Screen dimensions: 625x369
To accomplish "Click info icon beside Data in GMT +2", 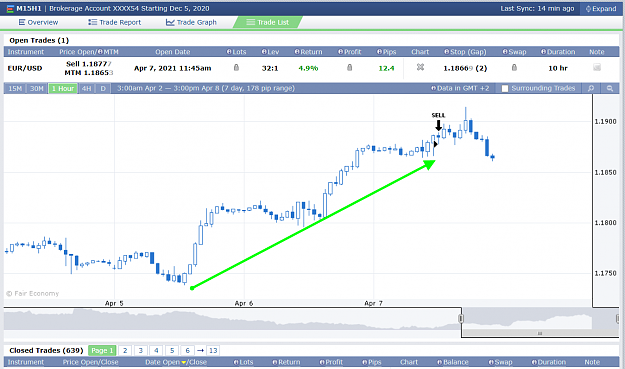I will 434,88.
